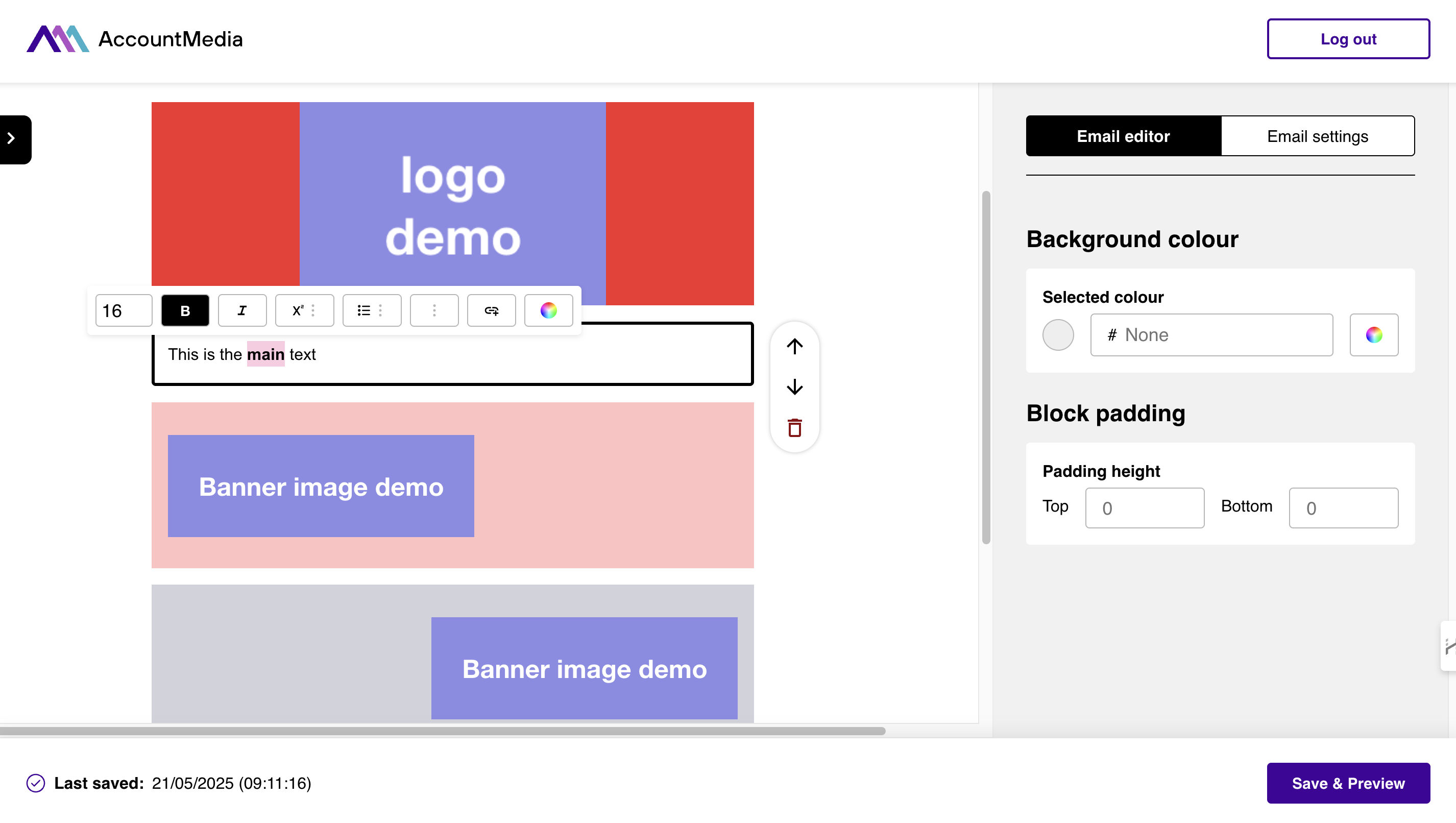Open the text colour picker in toolbar
The image size is (1456, 823).
(548, 310)
